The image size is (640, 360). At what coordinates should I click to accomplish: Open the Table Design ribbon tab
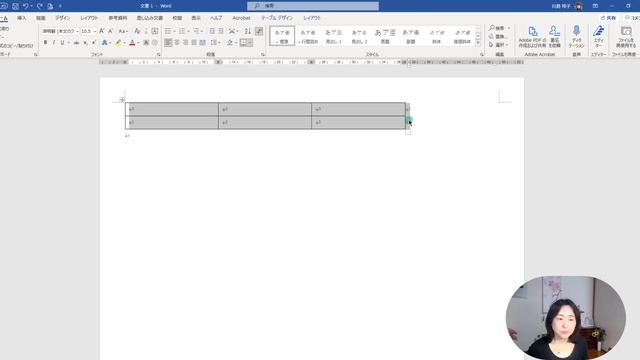point(276,18)
